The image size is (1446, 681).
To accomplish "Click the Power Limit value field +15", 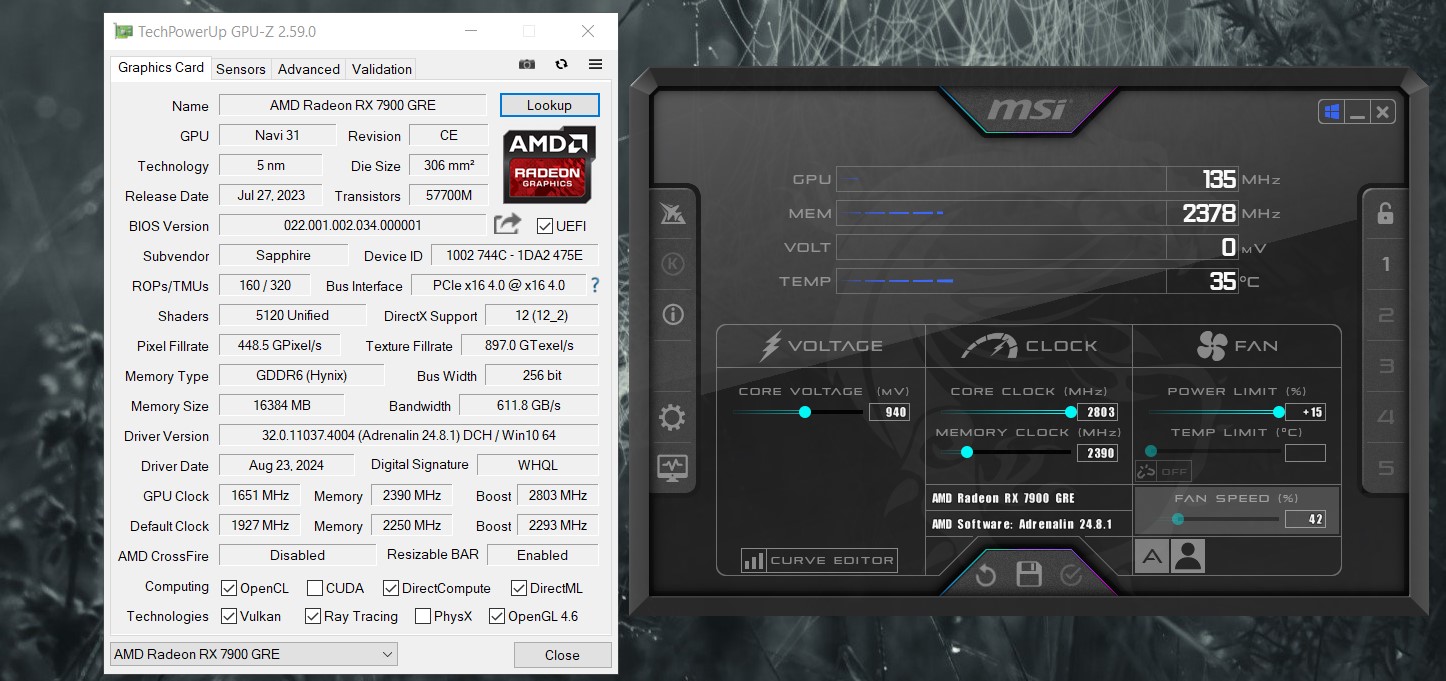I will tap(1305, 412).
